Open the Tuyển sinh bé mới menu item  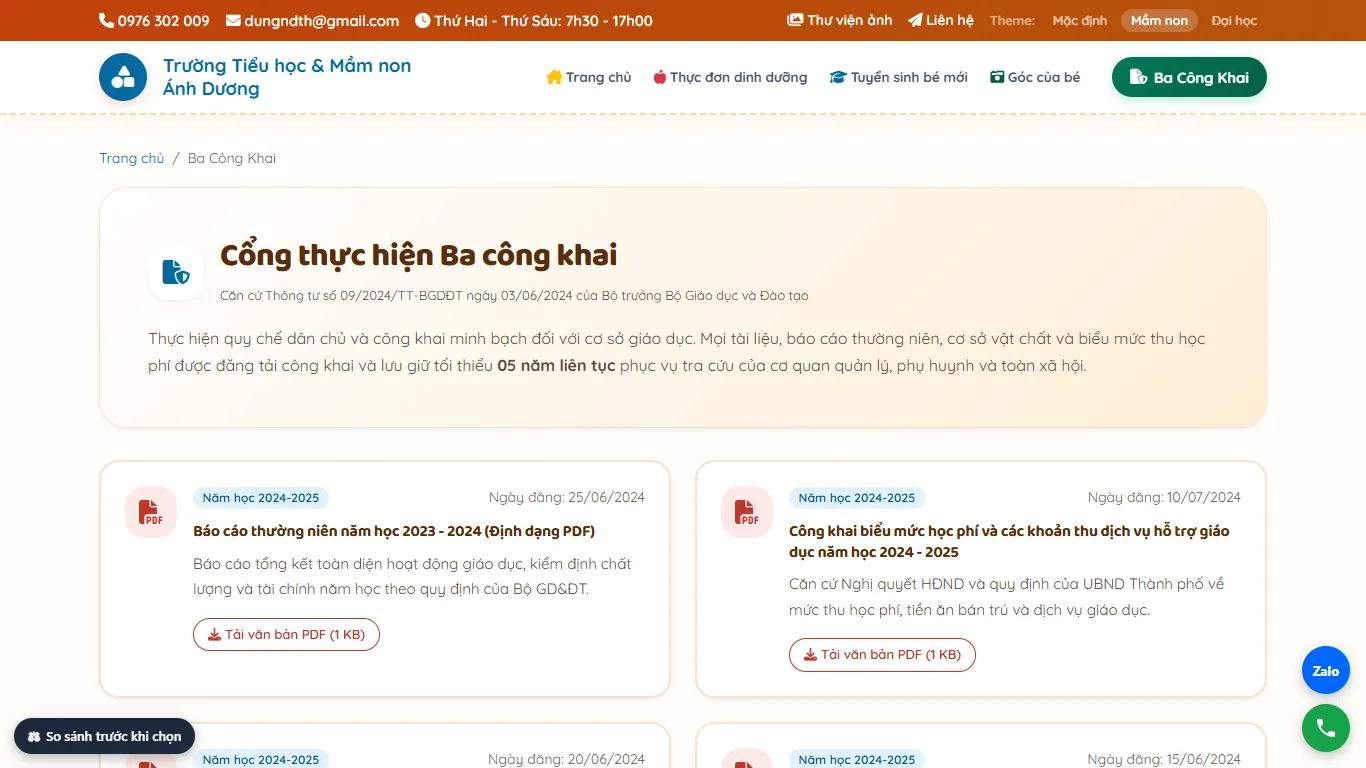pyautogui.click(x=899, y=77)
